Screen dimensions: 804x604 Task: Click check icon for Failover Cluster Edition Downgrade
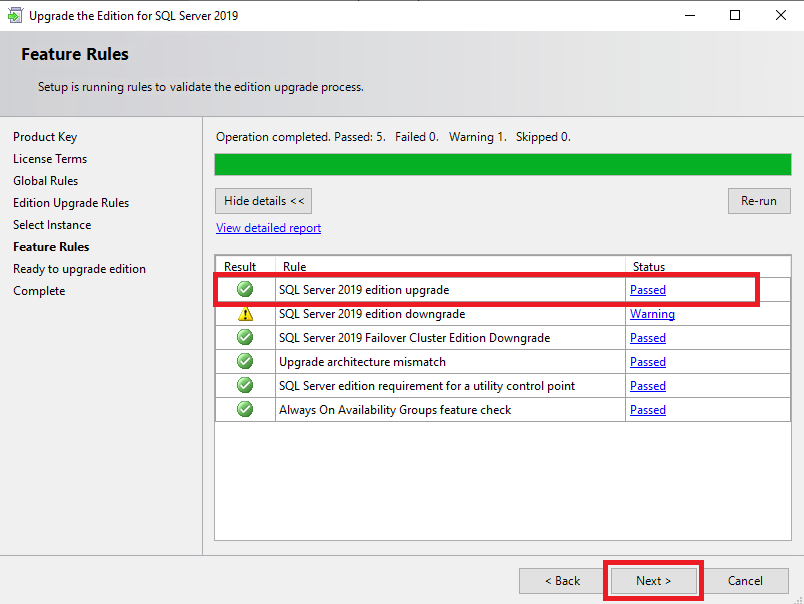(245, 337)
